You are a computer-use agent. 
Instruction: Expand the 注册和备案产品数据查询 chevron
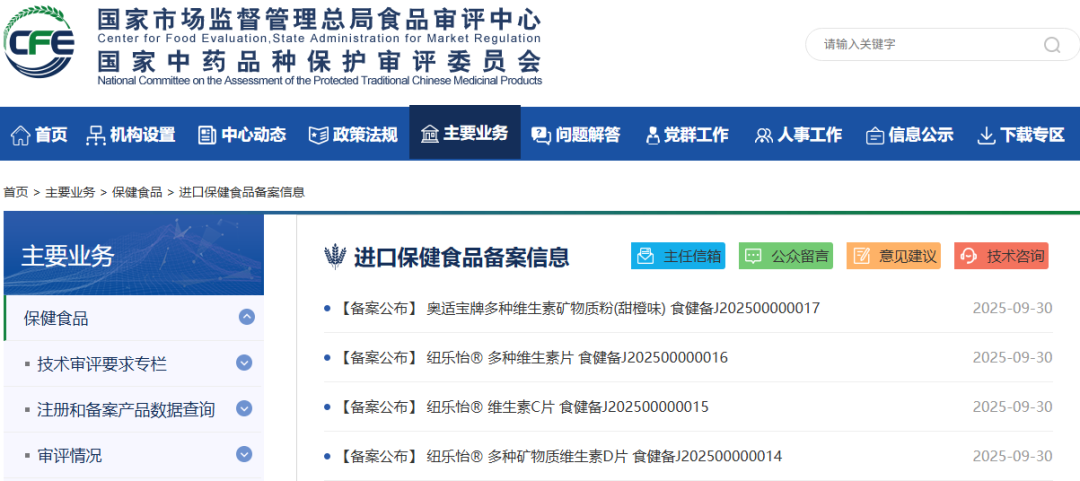click(244, 409)
